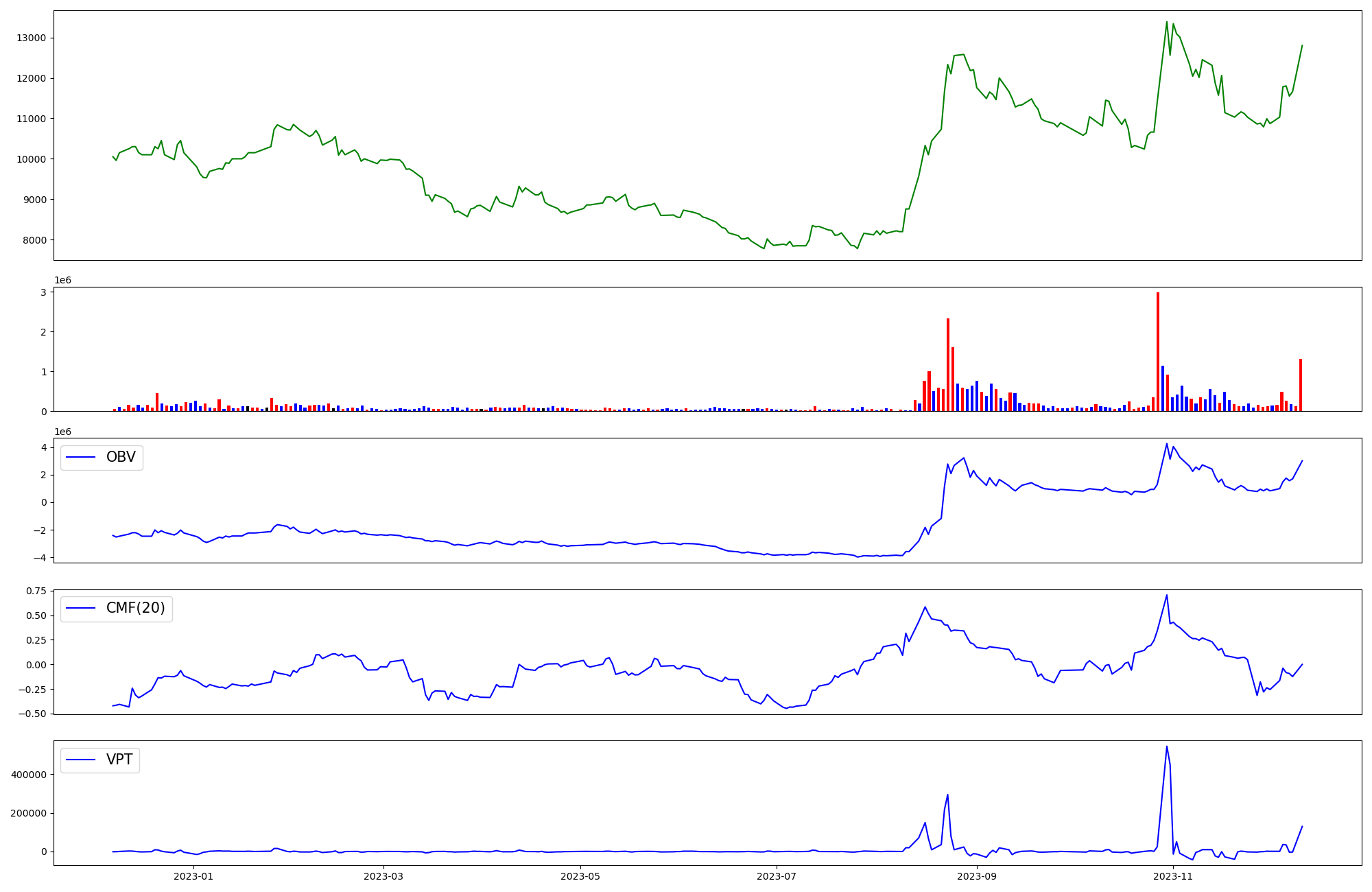The height and width of the screenshot is (892, 1372).
Task: Click the last red volume bar on right
Action: [x=1300, y=385]
